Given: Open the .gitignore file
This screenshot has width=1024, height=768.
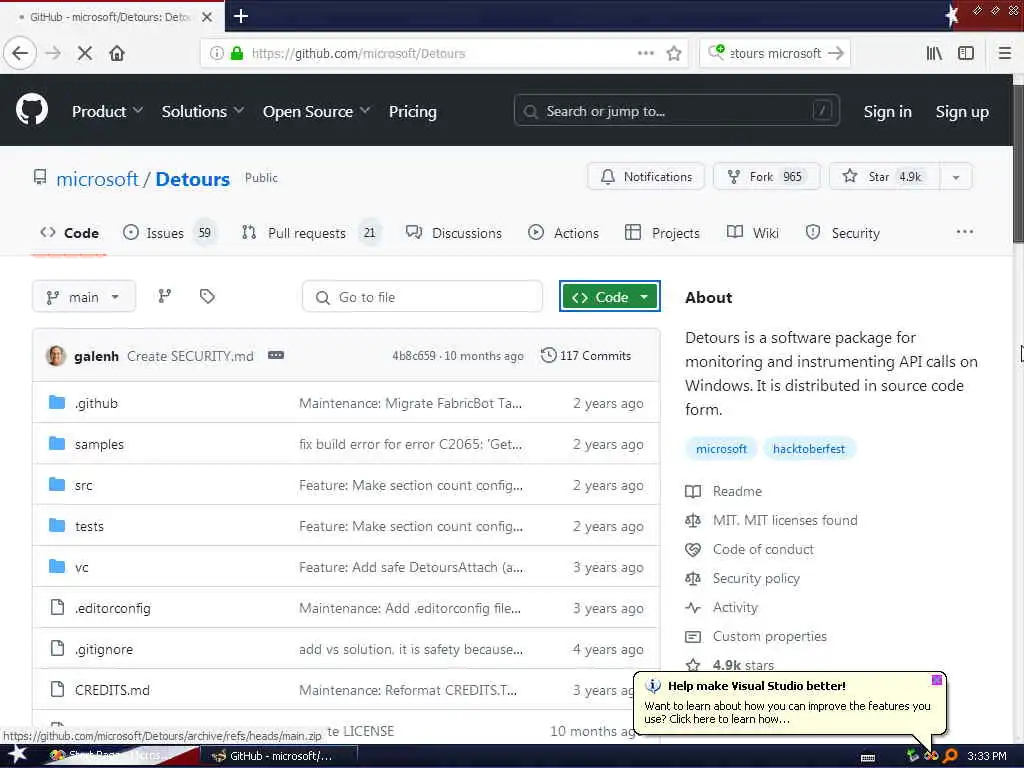Looking at the screenshot, I should [103, 649].
